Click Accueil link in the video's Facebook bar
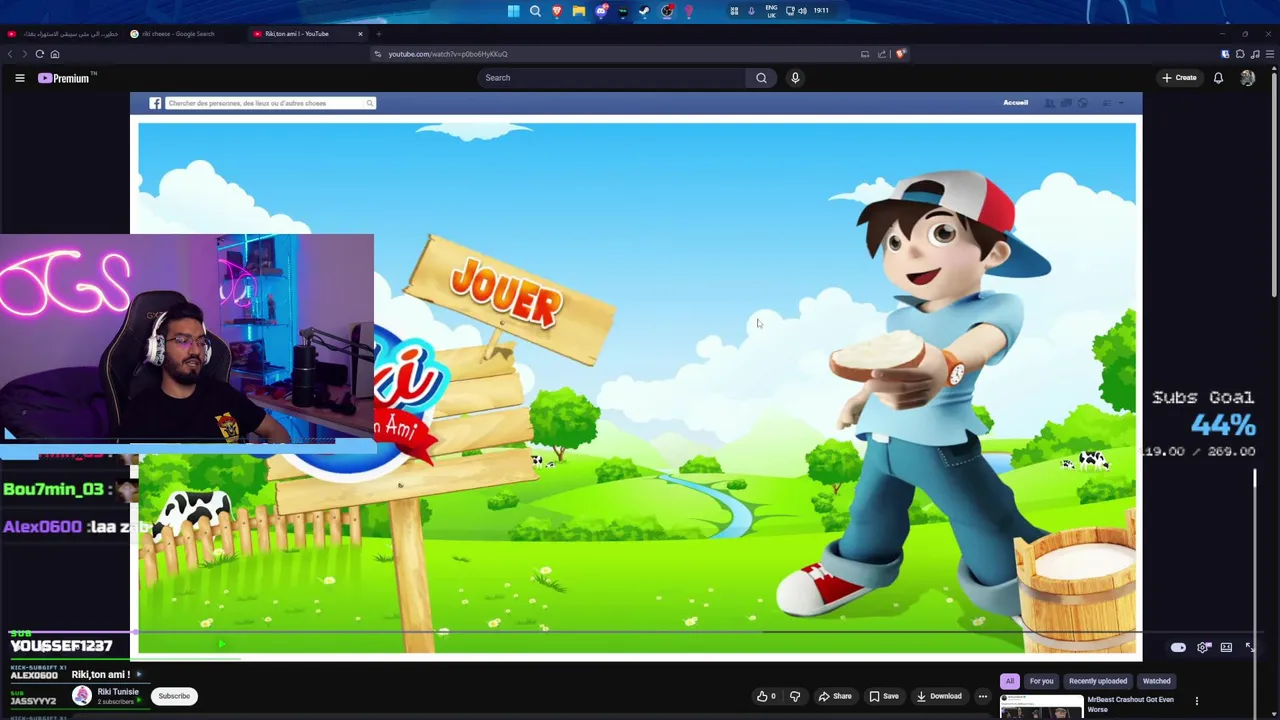 point(1015,103)
